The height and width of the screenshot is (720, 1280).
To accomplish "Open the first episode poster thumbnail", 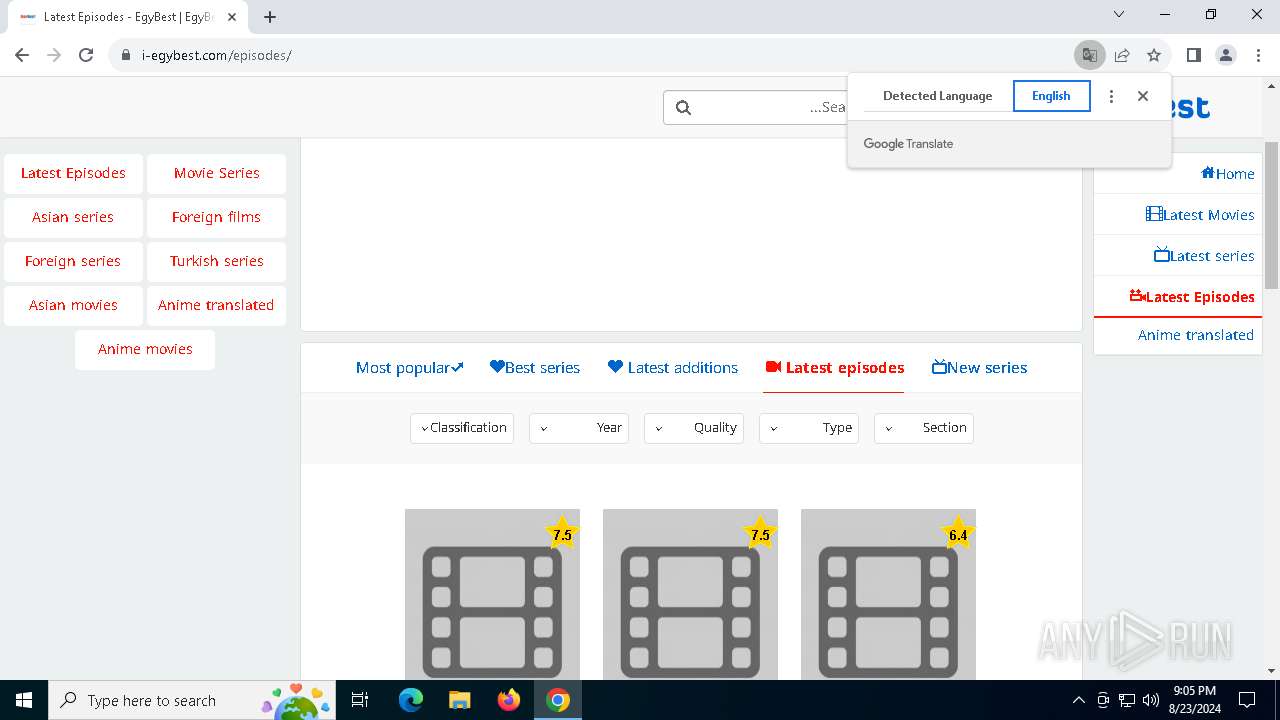I will tap(492, 595).
